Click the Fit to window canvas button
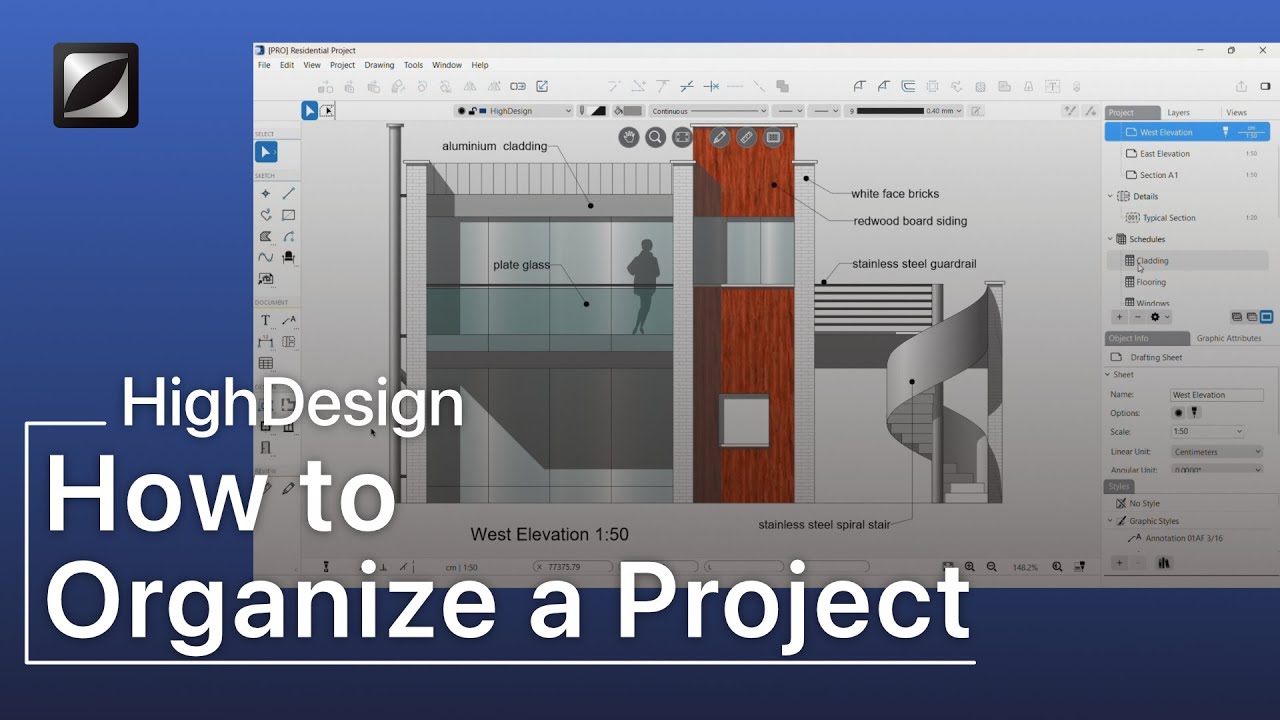Viewport: 1280px width, 720px height. 682,137
